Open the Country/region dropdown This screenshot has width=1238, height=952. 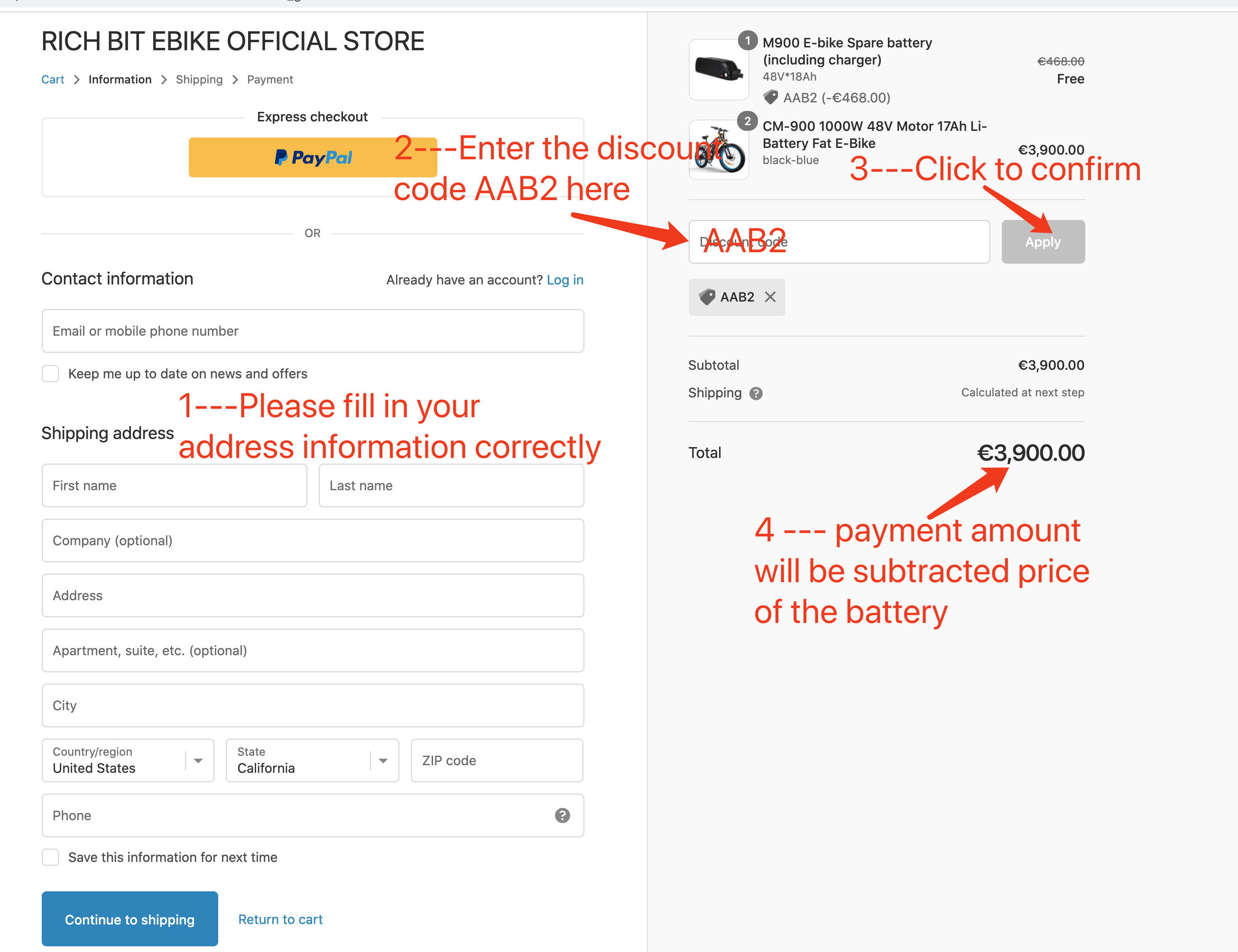coord(128,760)
